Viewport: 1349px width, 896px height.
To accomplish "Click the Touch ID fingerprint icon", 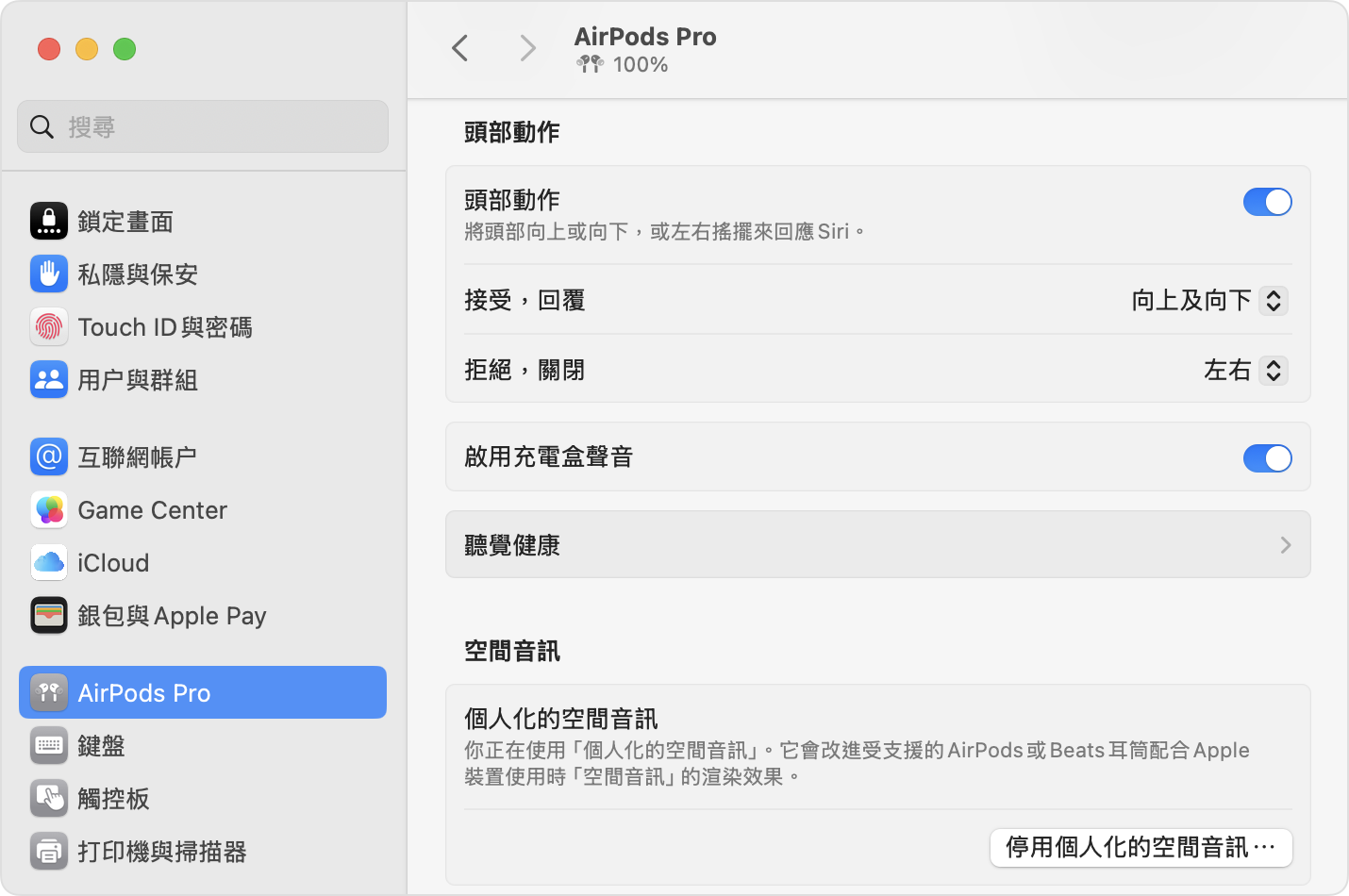I will (49, 326).
